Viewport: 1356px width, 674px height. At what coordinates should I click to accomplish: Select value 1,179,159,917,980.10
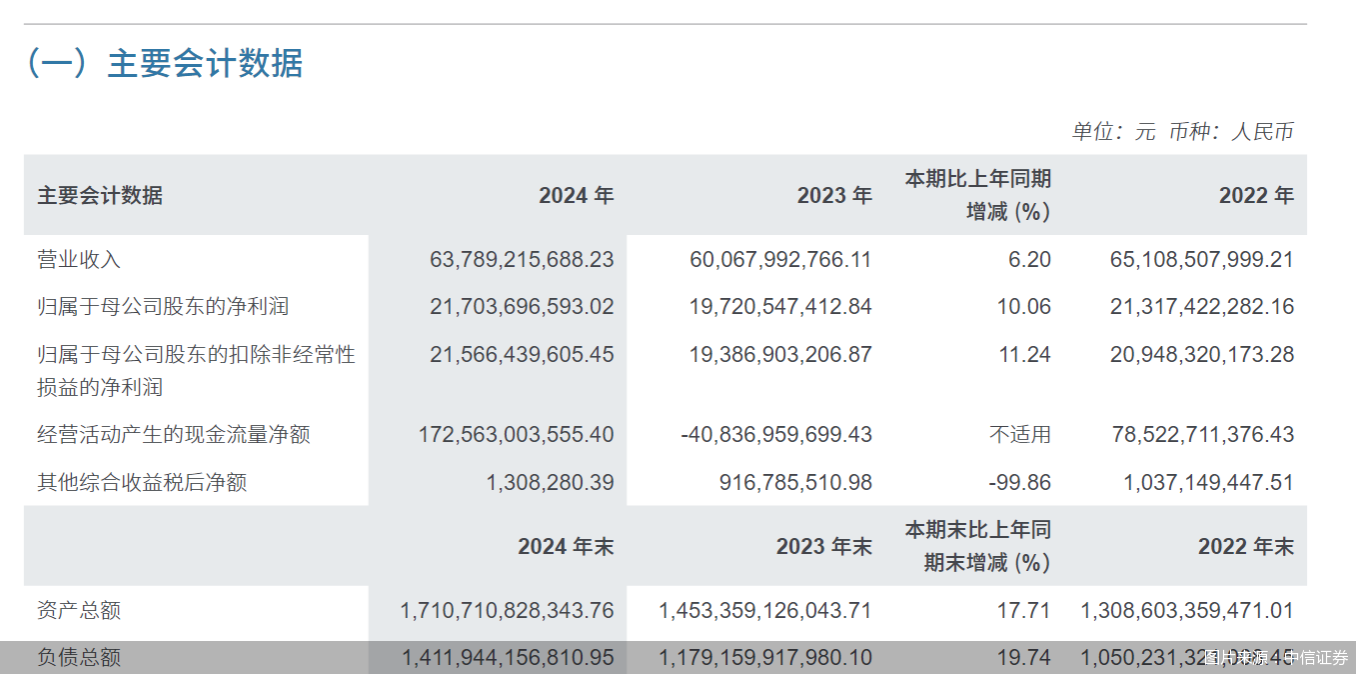pyautogui.click(x=765, y=657)
